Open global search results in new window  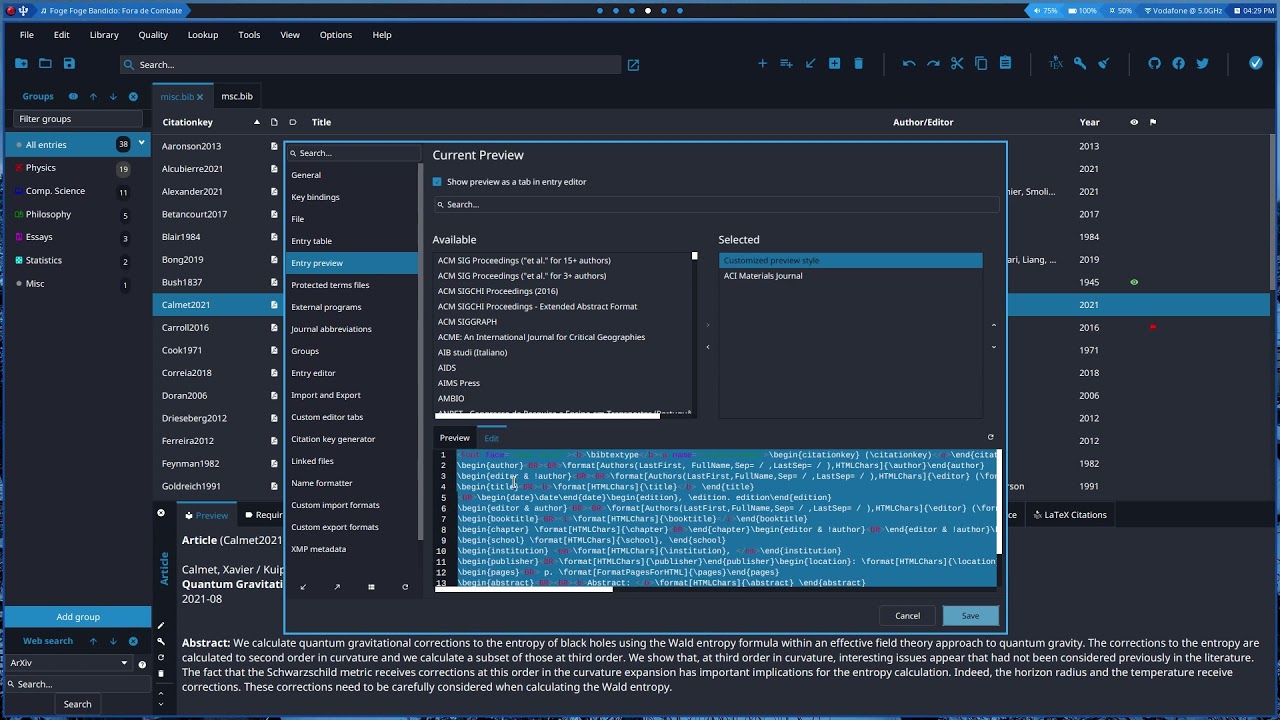click(x=633, y=65)
